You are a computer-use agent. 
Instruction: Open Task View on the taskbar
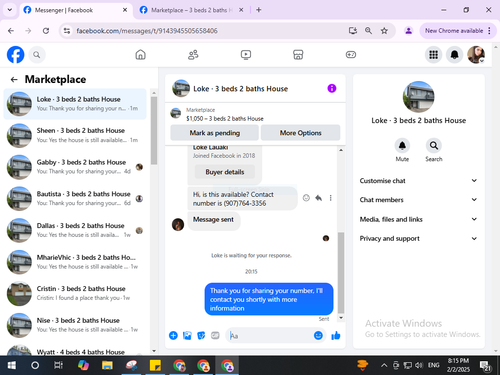coord(58,365)
